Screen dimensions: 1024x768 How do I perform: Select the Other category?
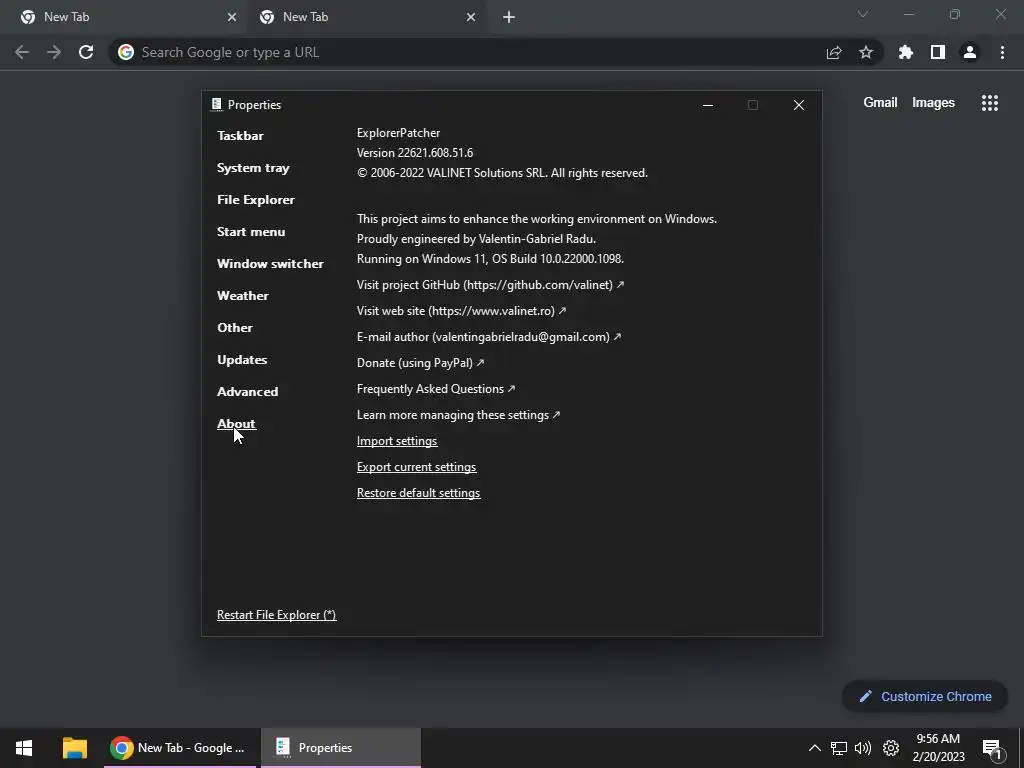click(x=234, y=328)
